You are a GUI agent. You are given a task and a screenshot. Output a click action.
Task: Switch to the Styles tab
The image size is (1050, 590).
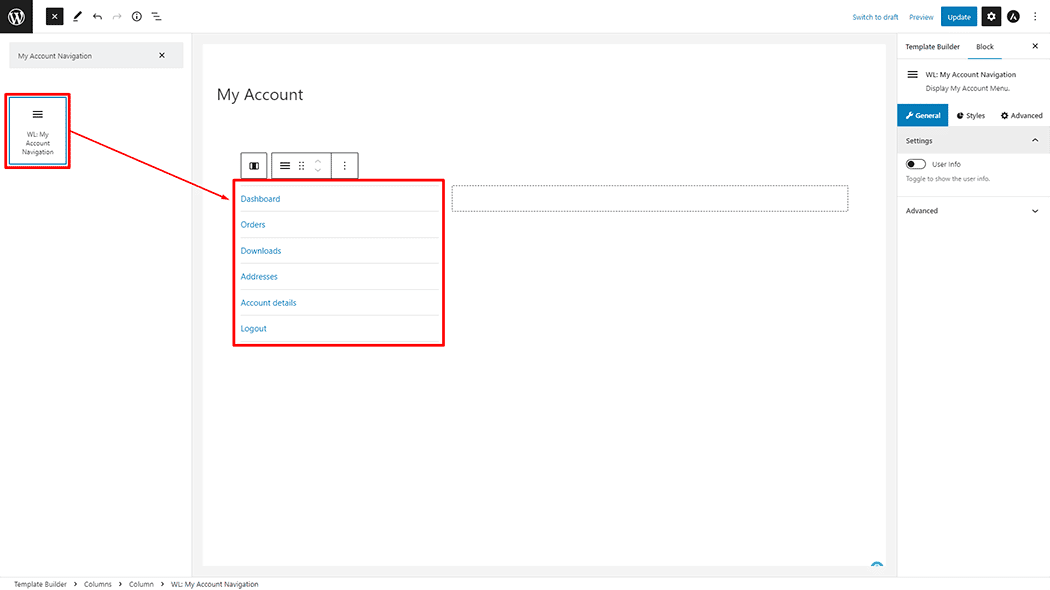coord(970,115)
